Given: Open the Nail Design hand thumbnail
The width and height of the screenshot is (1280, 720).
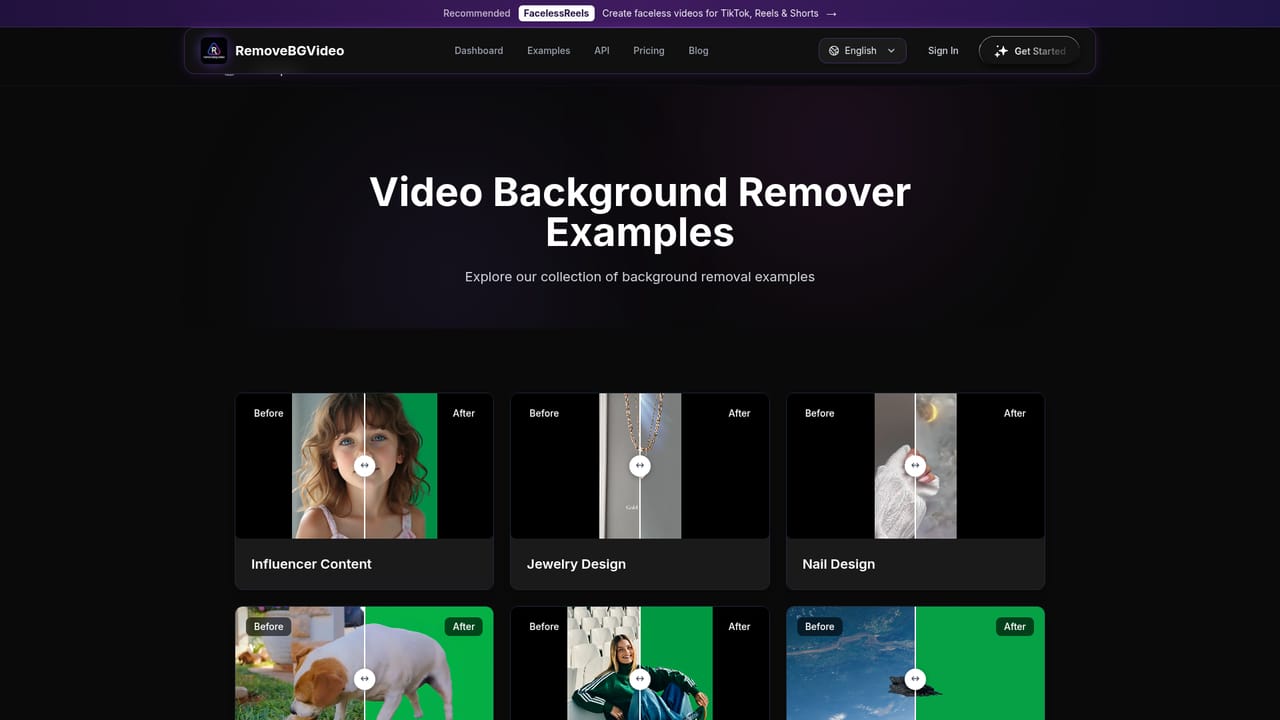Looking at the screenshot, I should pyautogui.click(x=915, y=466).
